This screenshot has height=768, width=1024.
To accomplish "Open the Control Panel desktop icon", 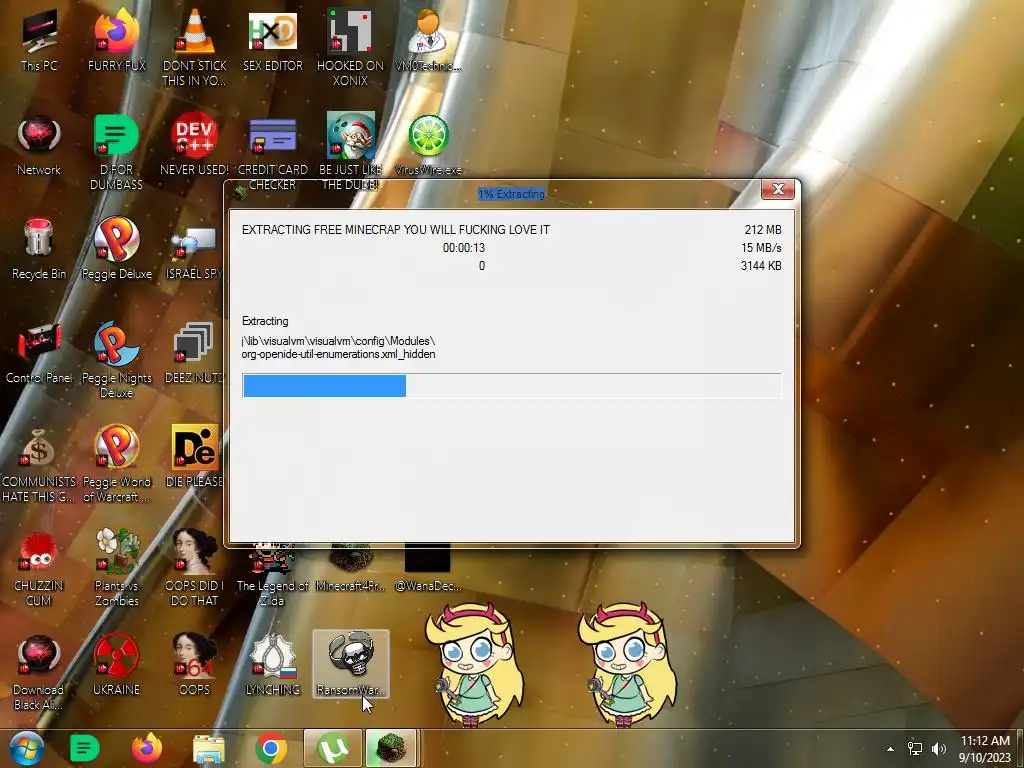I will (39, 353).
